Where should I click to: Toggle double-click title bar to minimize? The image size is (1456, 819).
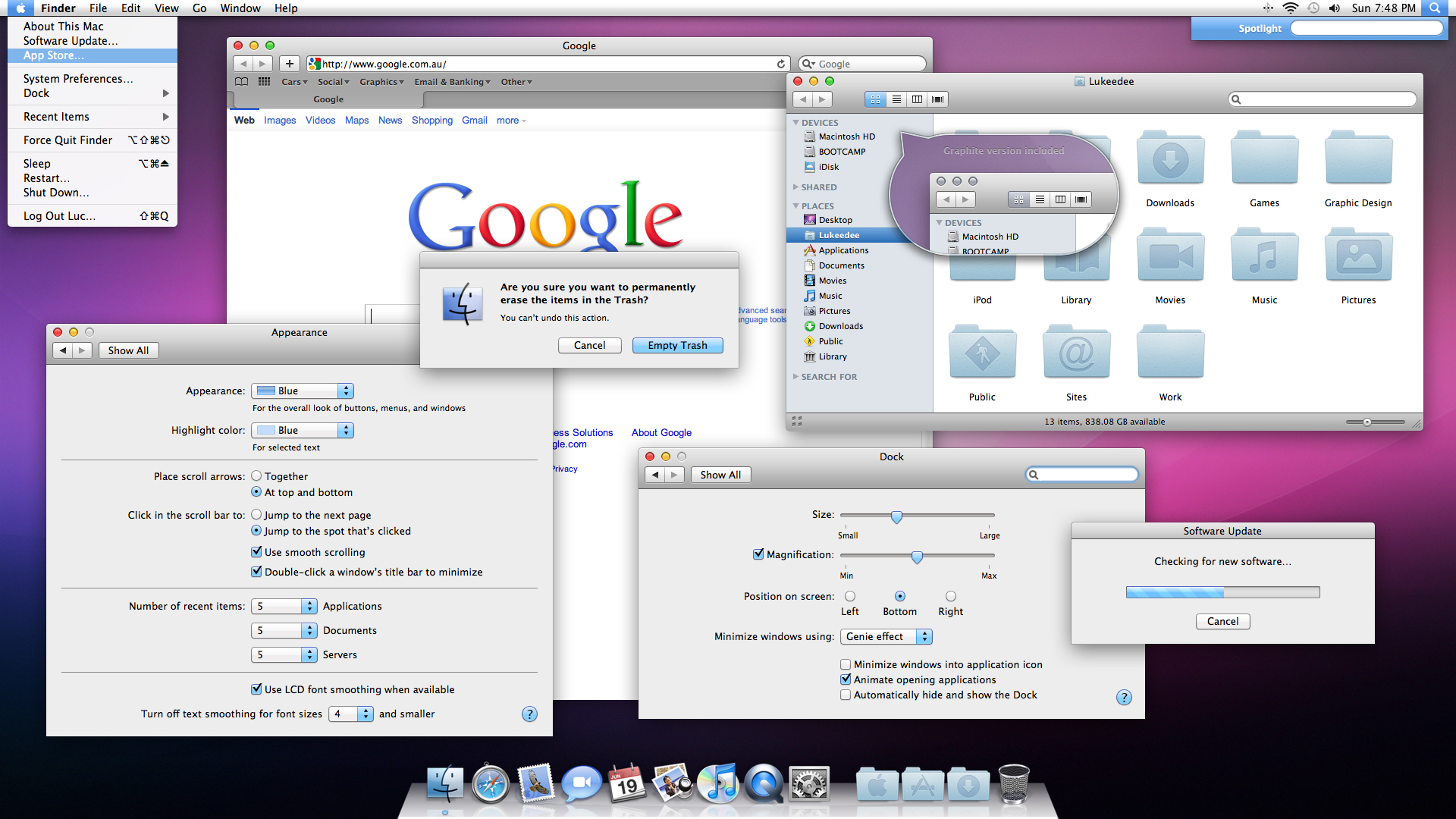click(x=256, y=572)
